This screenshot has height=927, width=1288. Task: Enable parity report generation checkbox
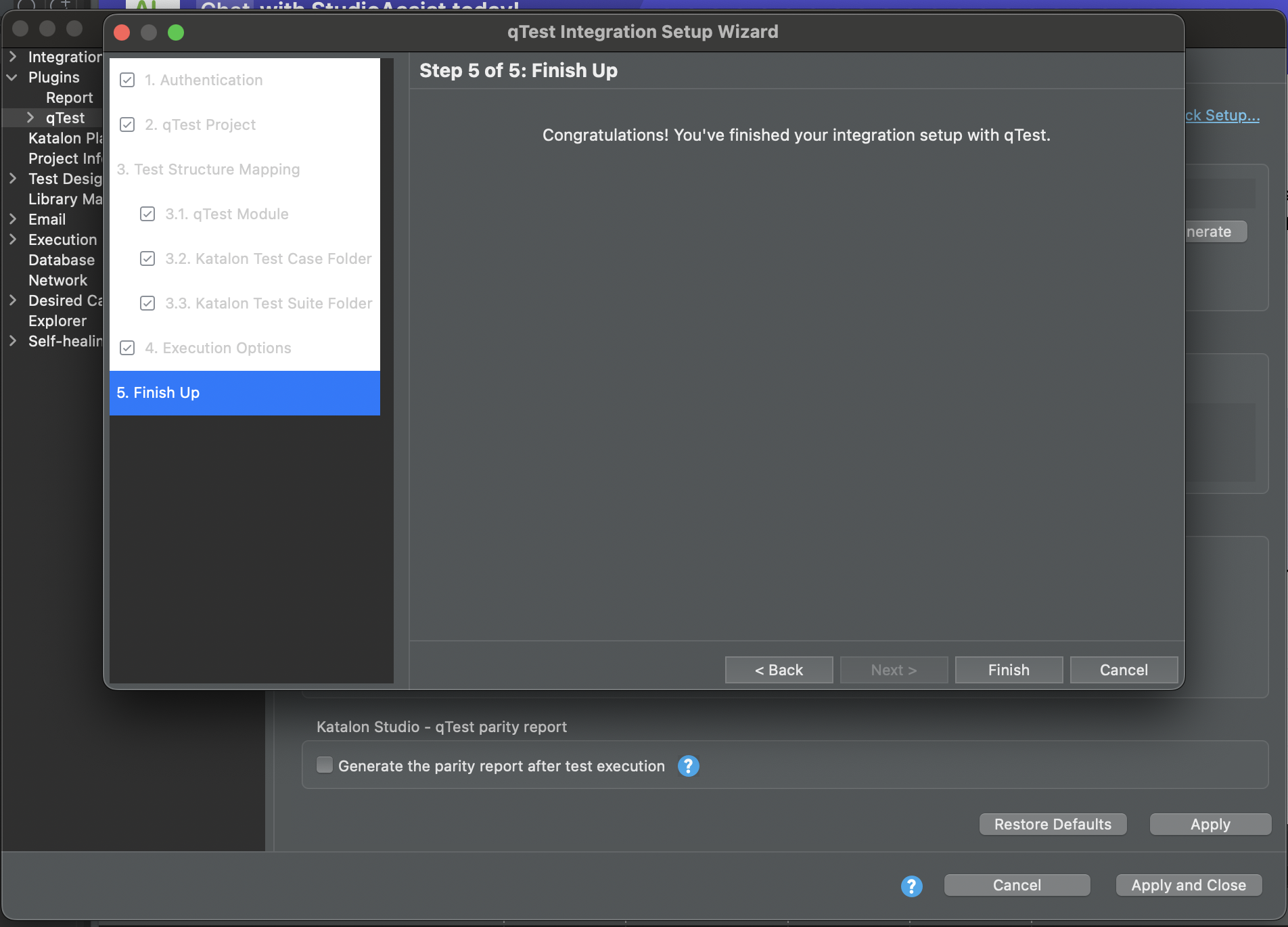tap(325, 765)
